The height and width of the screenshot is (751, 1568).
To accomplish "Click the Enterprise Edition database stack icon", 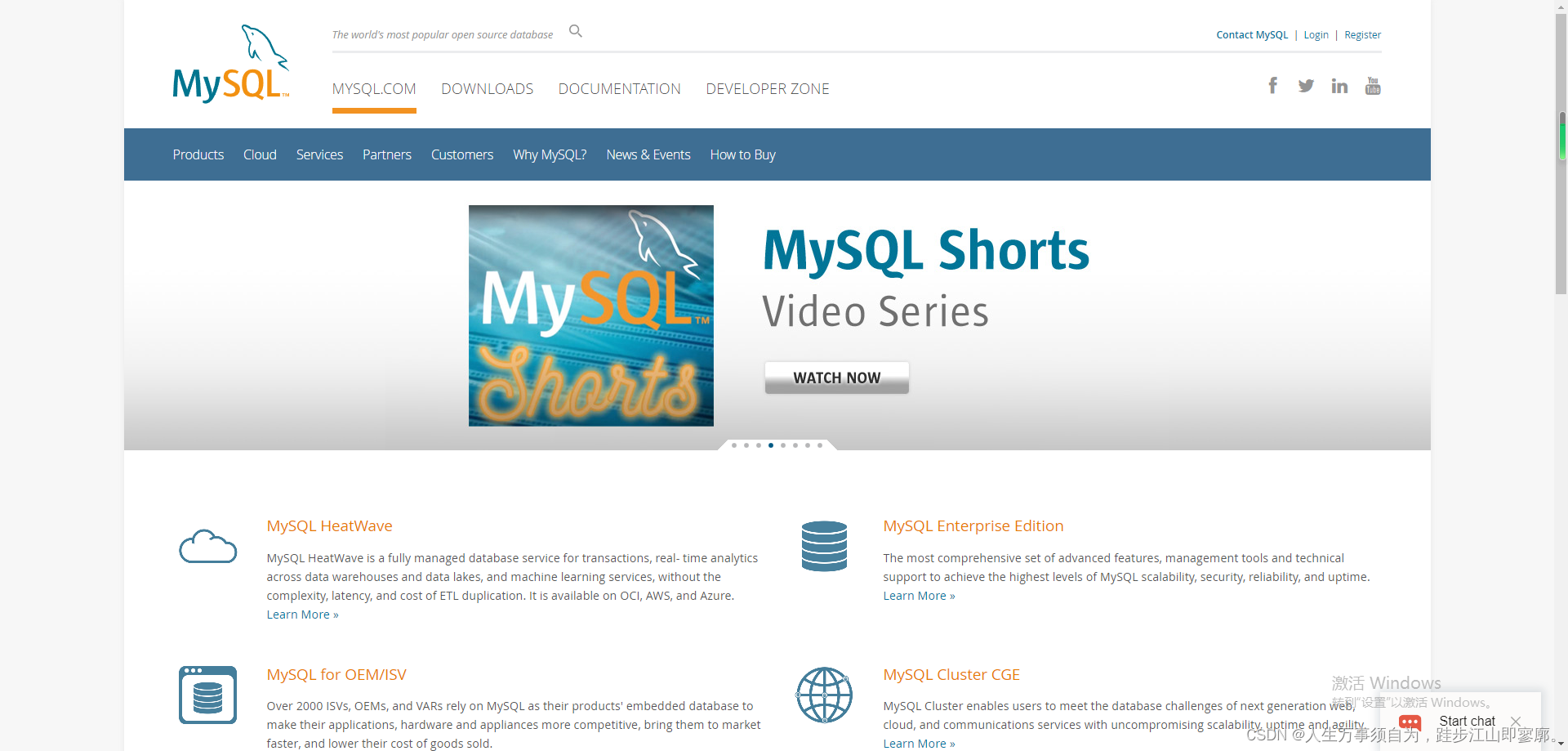I will [x=824, y=546].
